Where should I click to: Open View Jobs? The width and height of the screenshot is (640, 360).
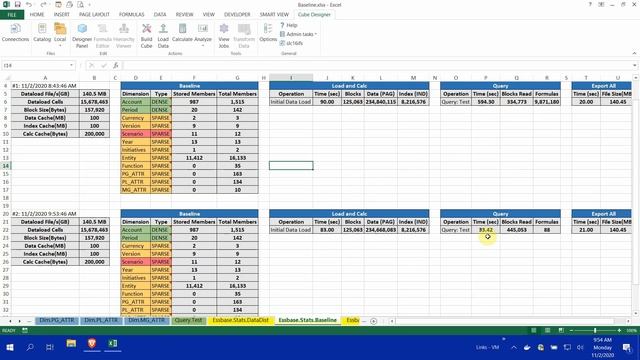point(224,35)
